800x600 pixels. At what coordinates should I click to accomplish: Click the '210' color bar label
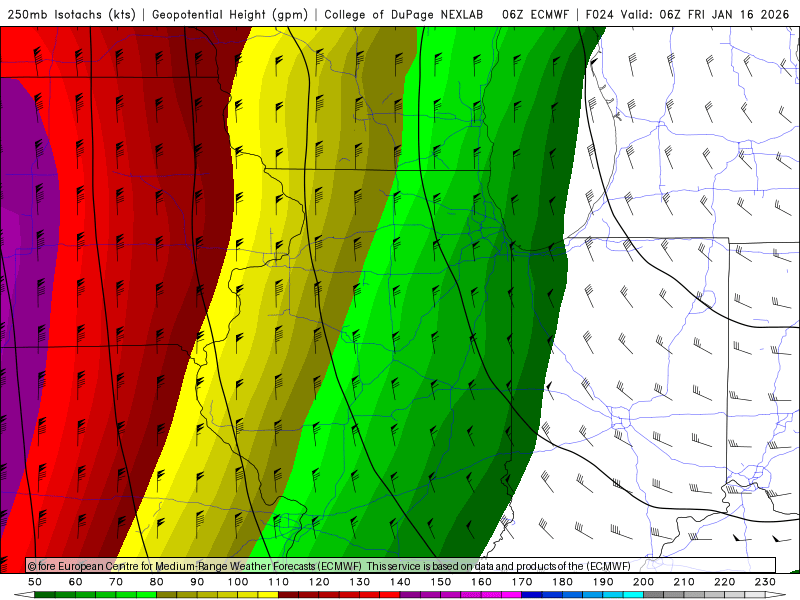click(x=684, y=582)
